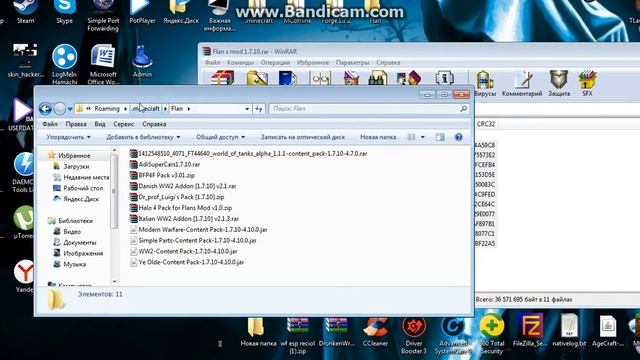This screenshot has width=640, height=360.
Task: Click Explorer's forward arrow button
Action: click(60, 109)
